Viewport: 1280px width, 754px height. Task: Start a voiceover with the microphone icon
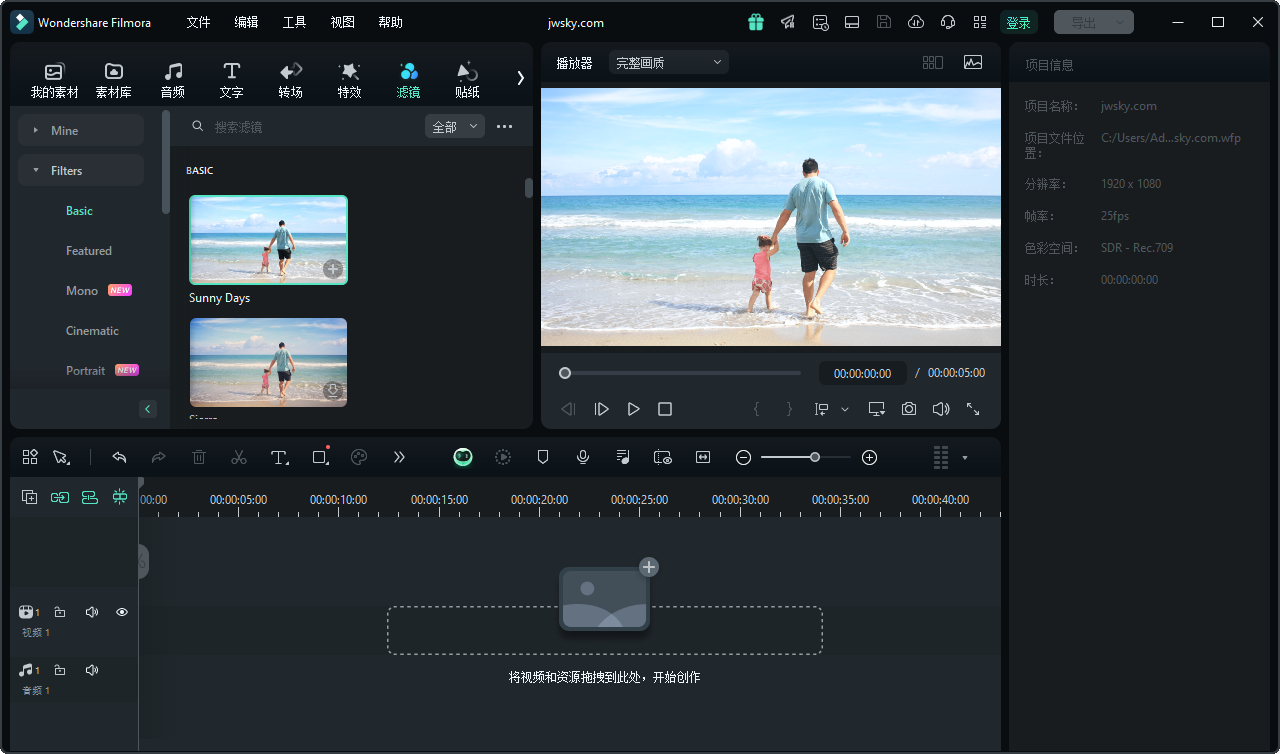[x=583, y=457]
